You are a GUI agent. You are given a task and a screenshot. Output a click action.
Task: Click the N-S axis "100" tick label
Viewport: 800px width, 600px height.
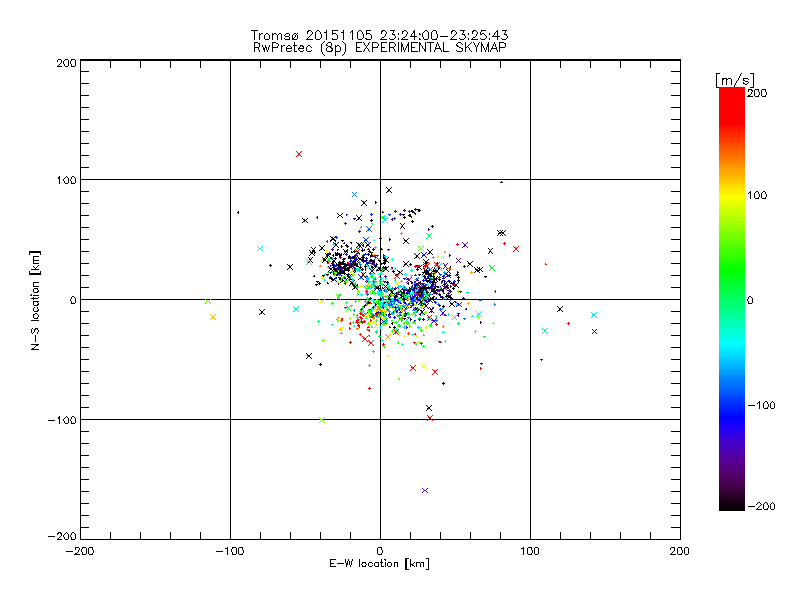[x=66, y=180]
